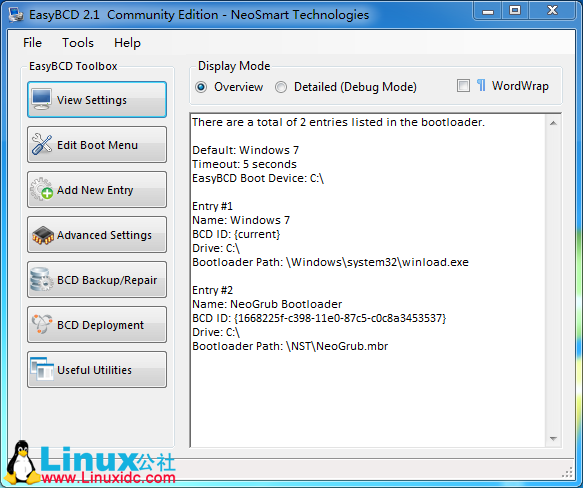Click the 'Entry #1' heading text
The image size is (583, 488).
(x=212, y=206)
